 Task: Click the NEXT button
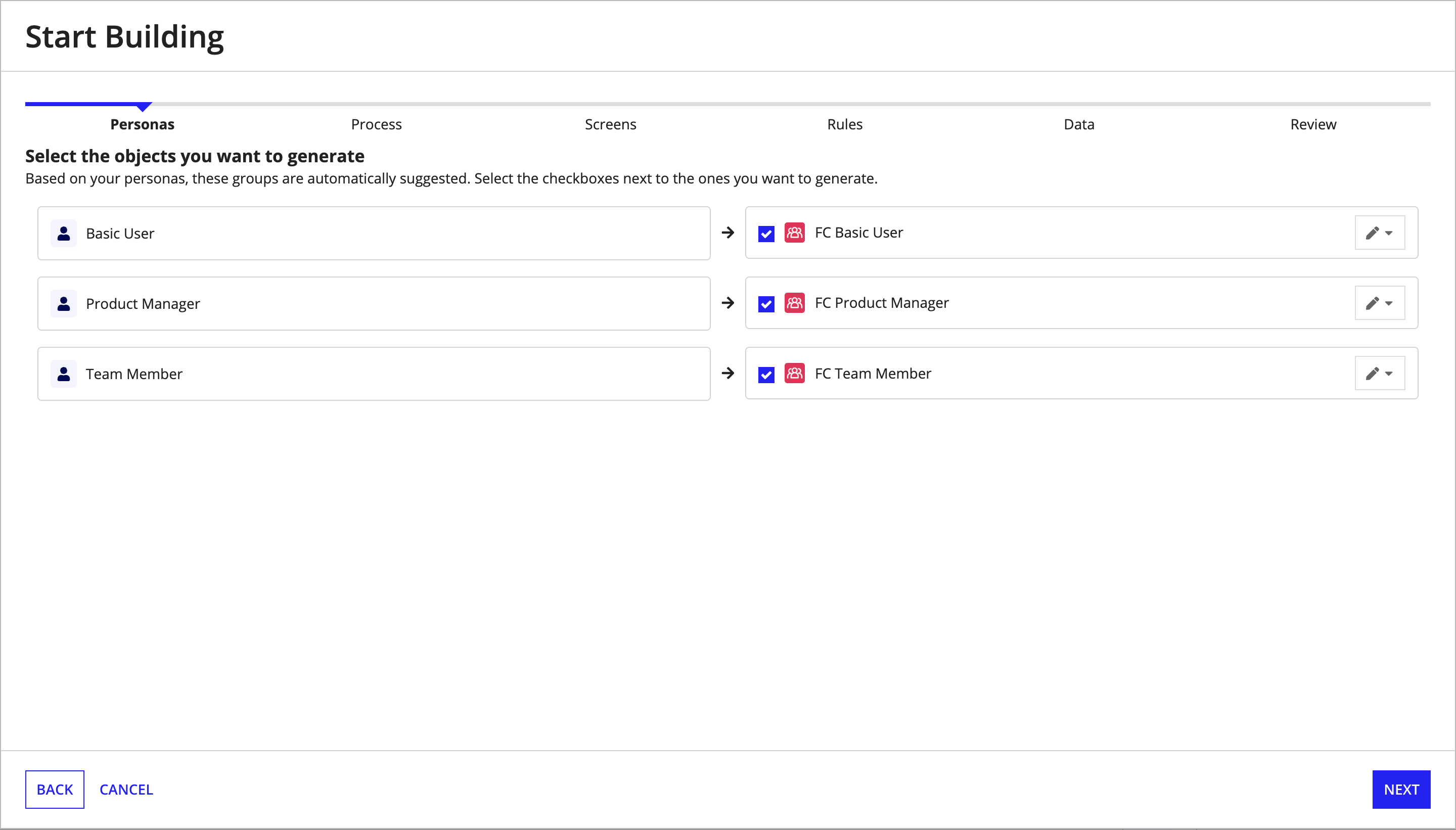pos(1401,790)
